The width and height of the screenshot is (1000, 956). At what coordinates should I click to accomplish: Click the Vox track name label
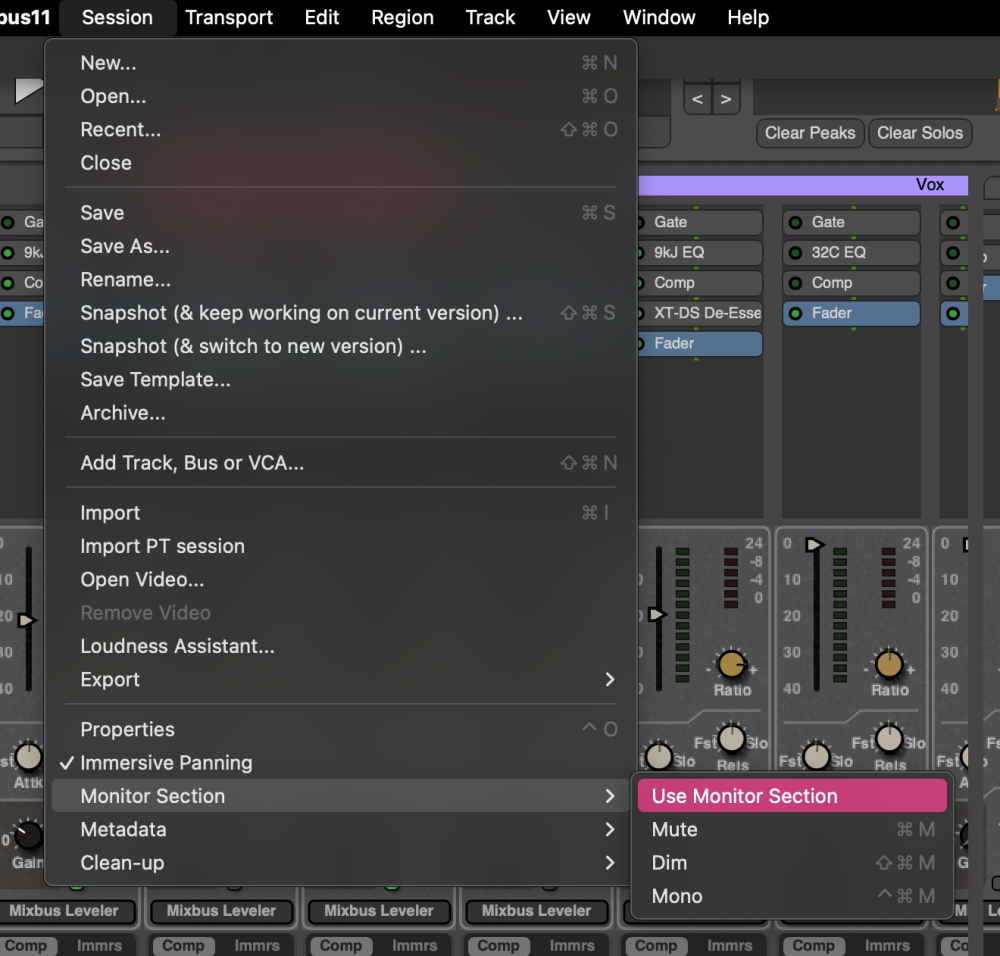click(931, 184)
